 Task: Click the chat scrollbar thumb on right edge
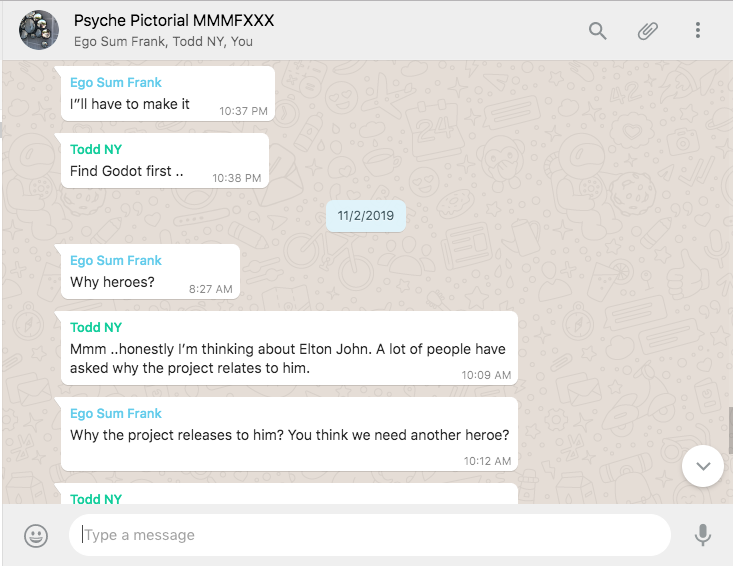730,430
